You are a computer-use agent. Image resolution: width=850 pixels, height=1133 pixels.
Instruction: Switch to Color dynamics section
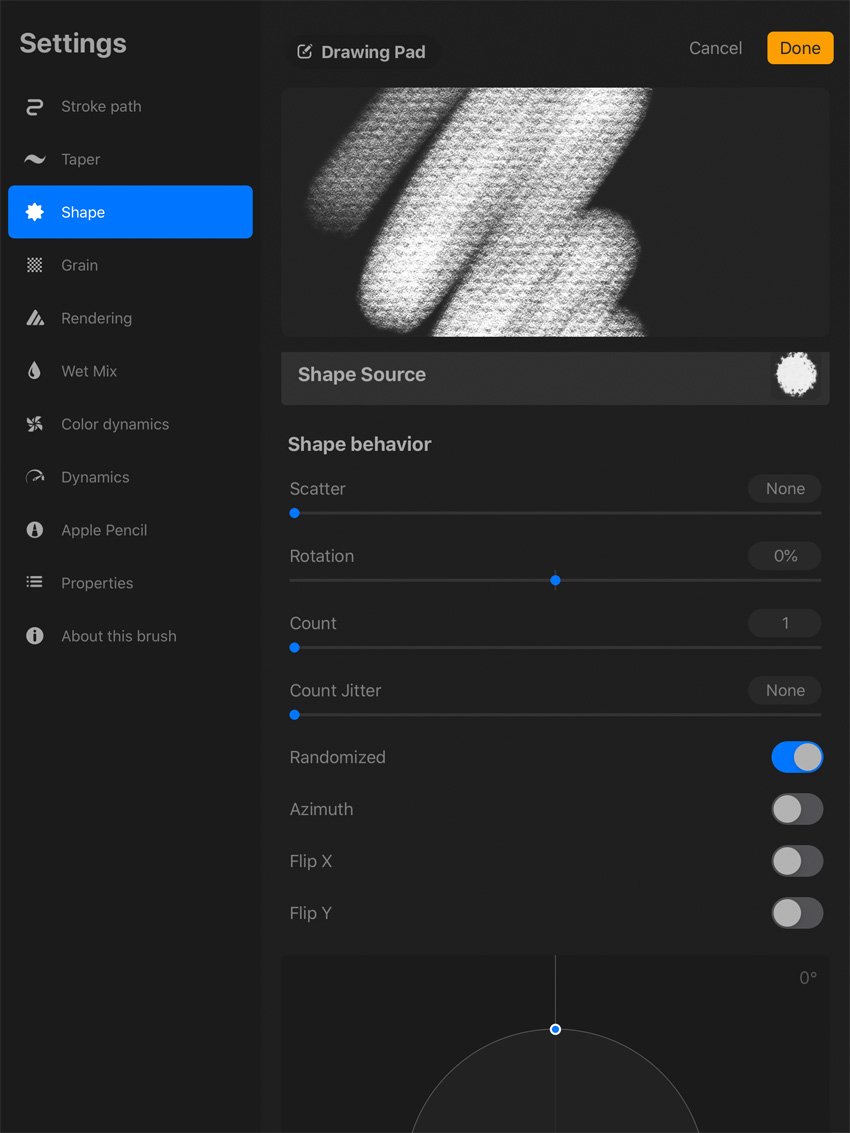[115, 424]
